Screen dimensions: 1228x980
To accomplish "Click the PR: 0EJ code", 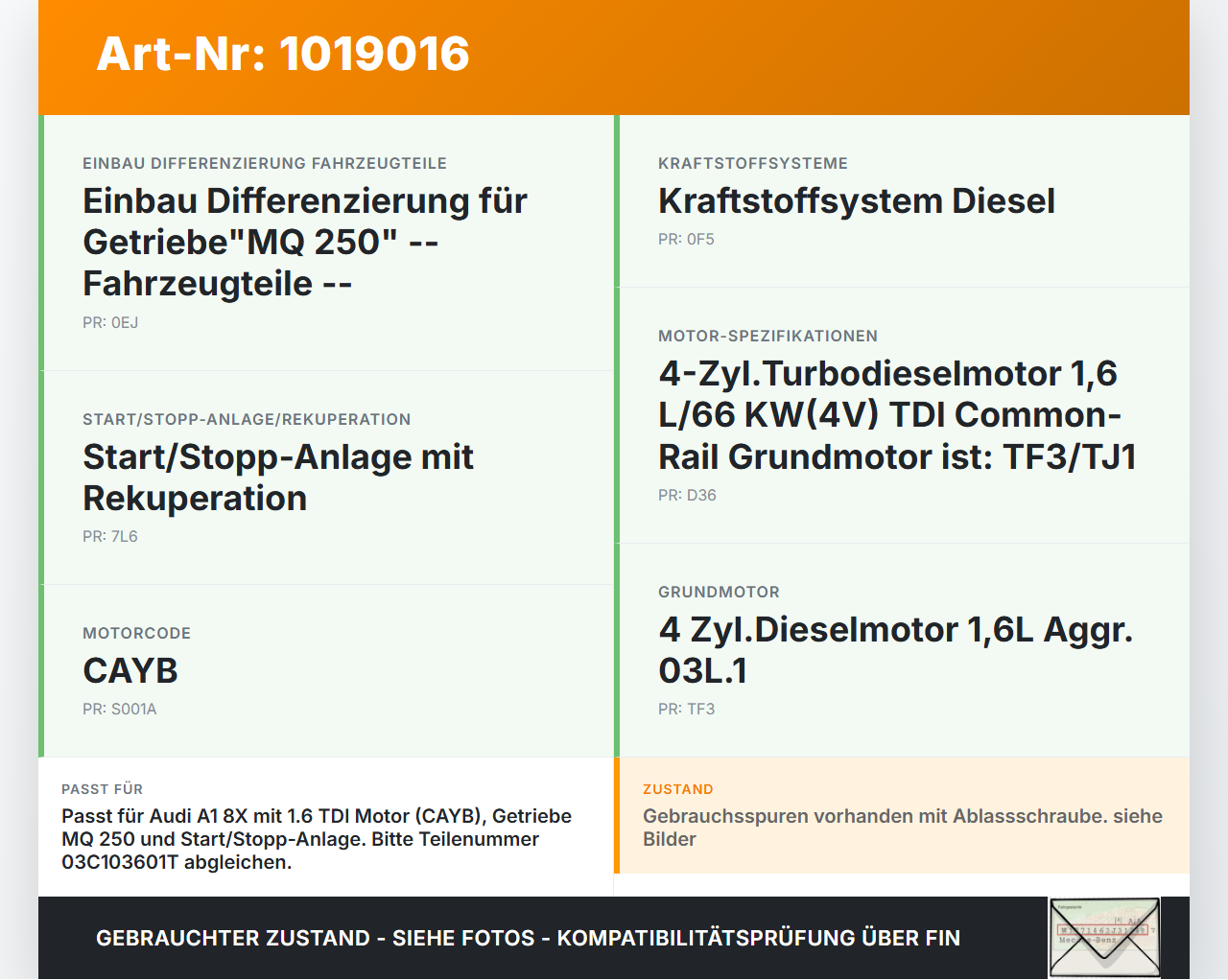I will 110,322.
